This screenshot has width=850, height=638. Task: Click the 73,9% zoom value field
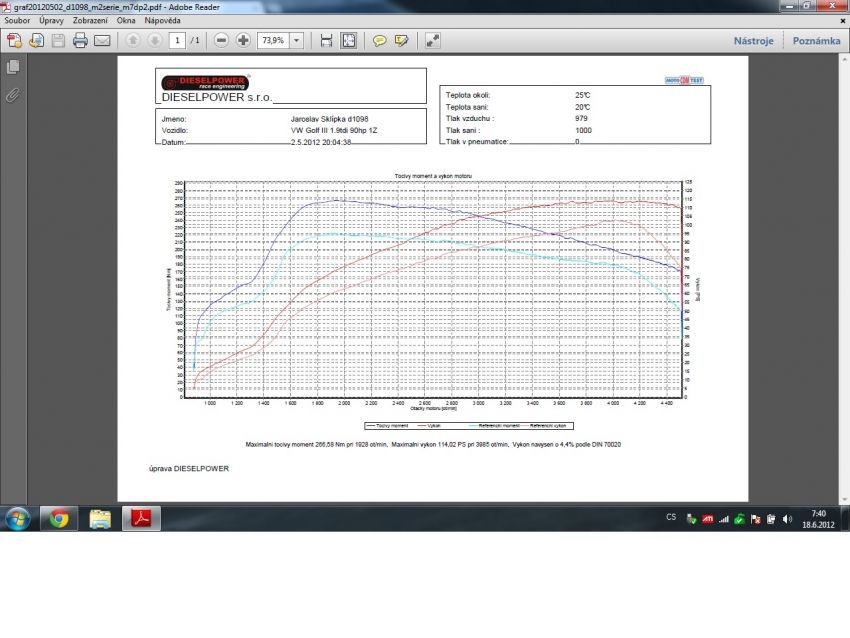(x=273, y=40)
